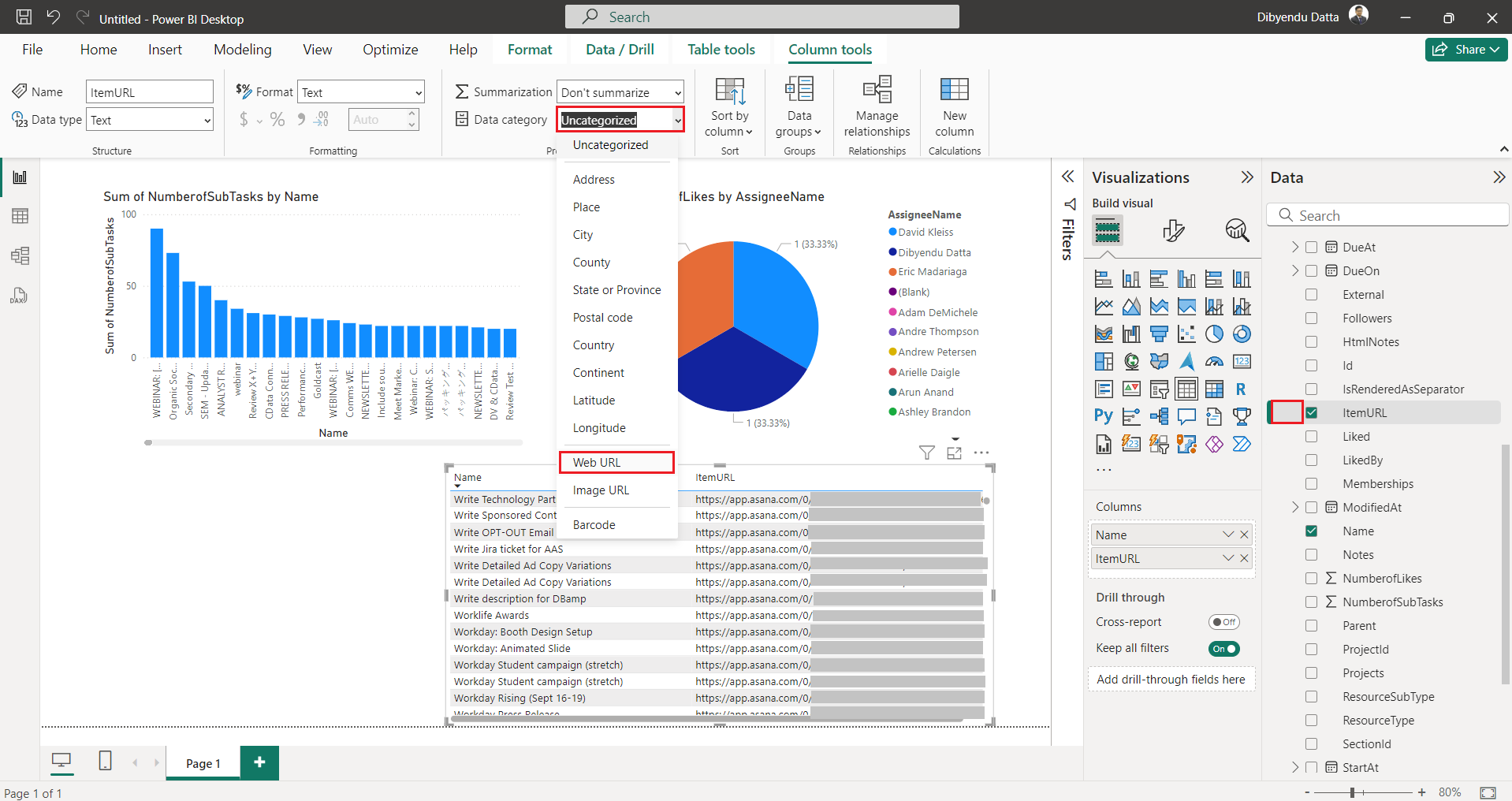
Task: Click the filter icon above the table
Action: click(x=927, y=453)
